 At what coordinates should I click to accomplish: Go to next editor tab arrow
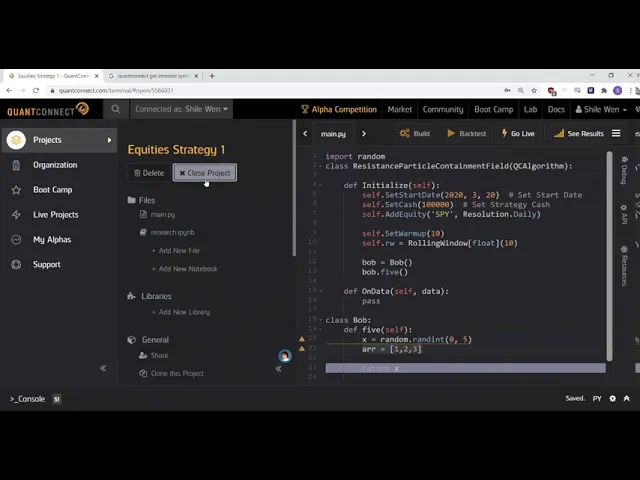click(x=364, y=133)
